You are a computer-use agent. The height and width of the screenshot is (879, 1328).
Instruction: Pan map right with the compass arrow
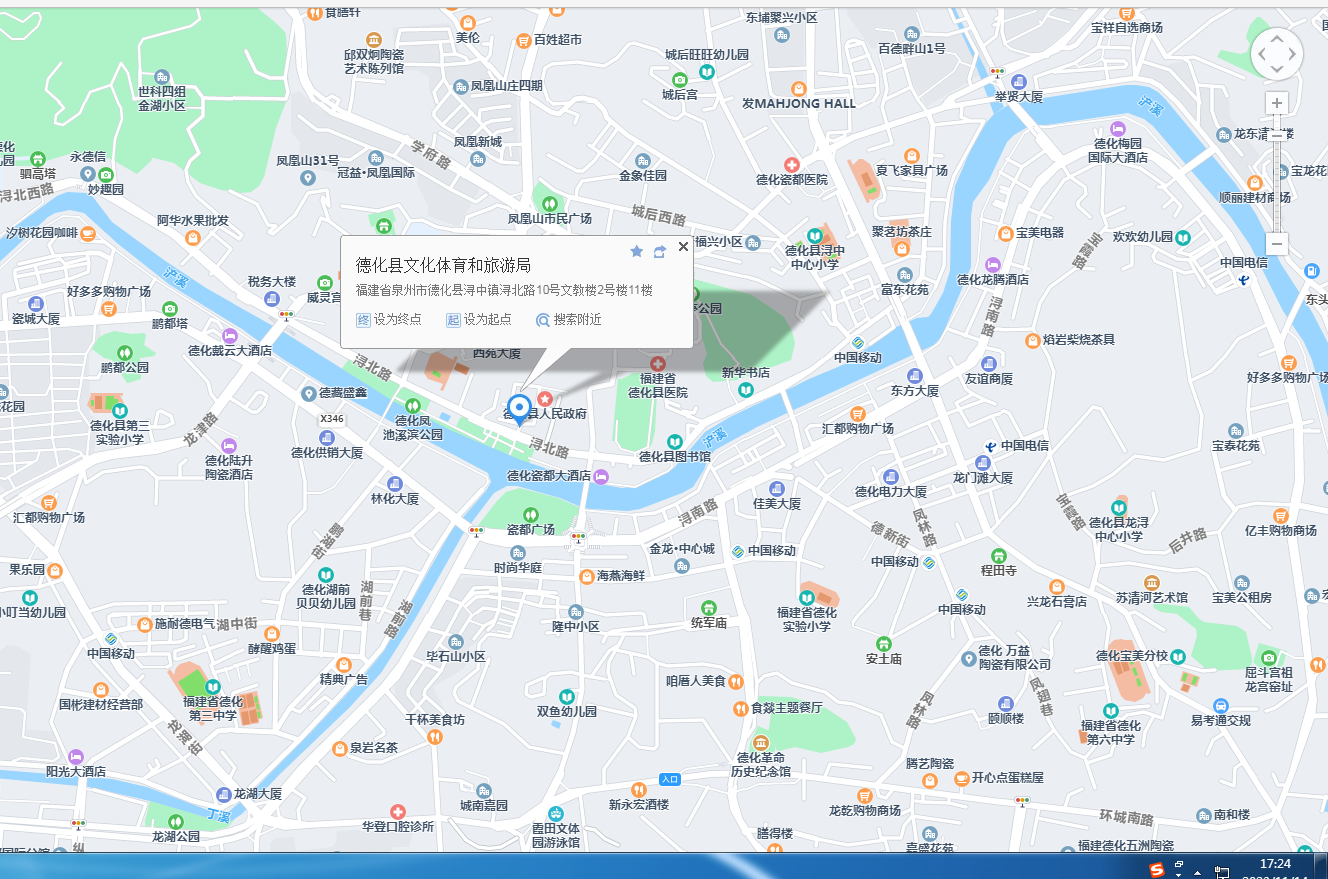(x=1294, y=53)
